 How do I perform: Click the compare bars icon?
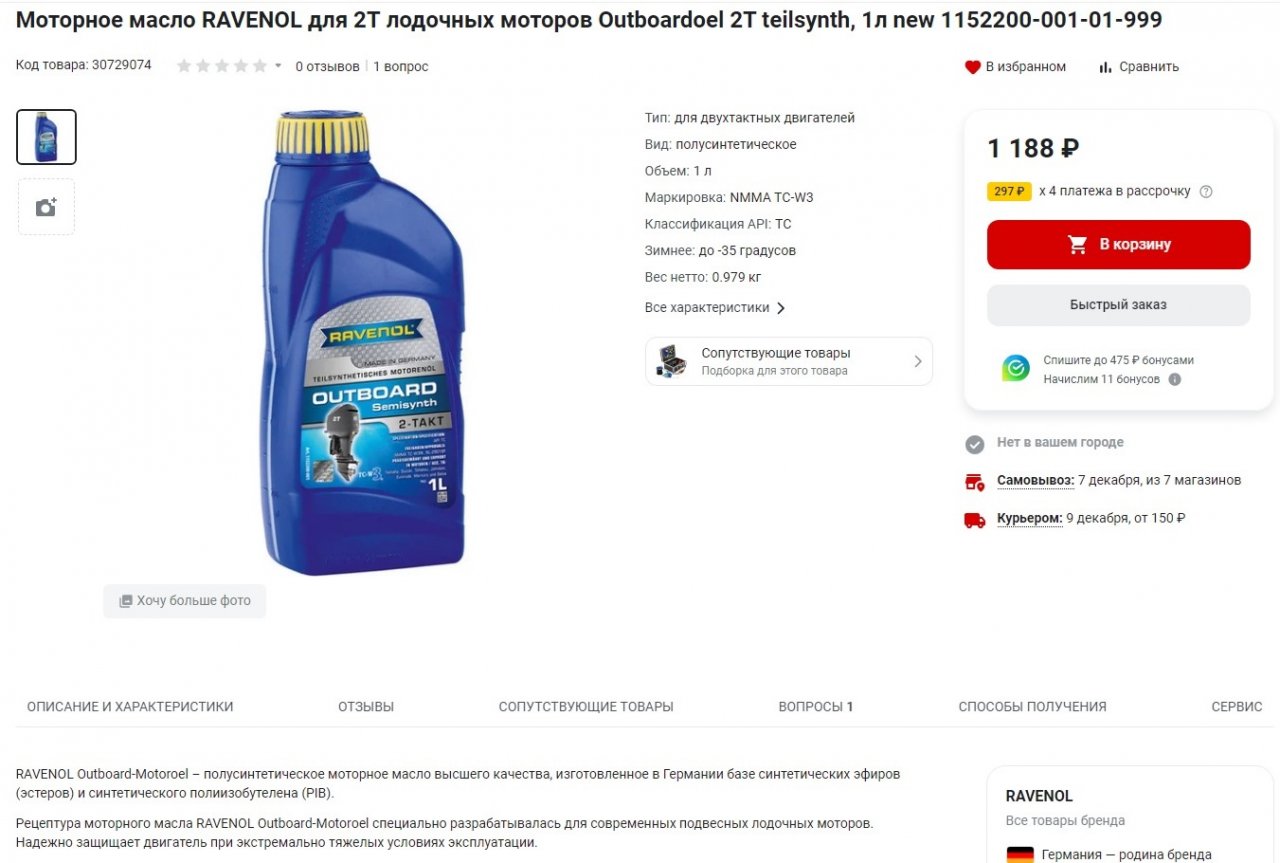pos(1105,67)
